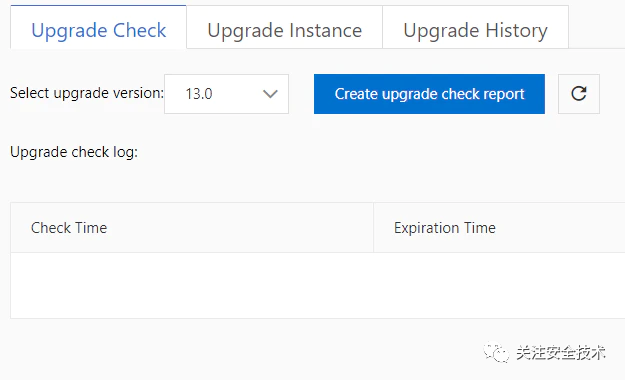Select the 13.0 value in version box
This screenshot has width=625, height=380.
coord(199,94)
